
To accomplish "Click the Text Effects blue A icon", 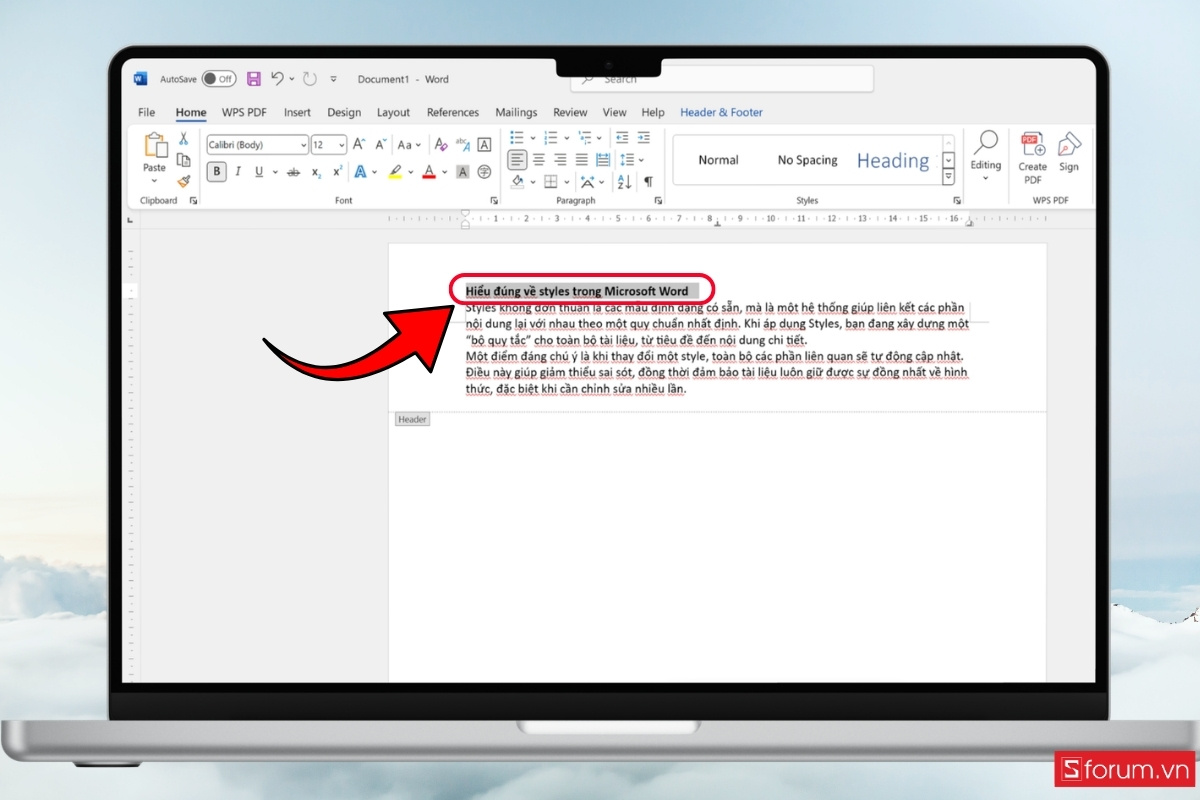I will coord(360,172).
